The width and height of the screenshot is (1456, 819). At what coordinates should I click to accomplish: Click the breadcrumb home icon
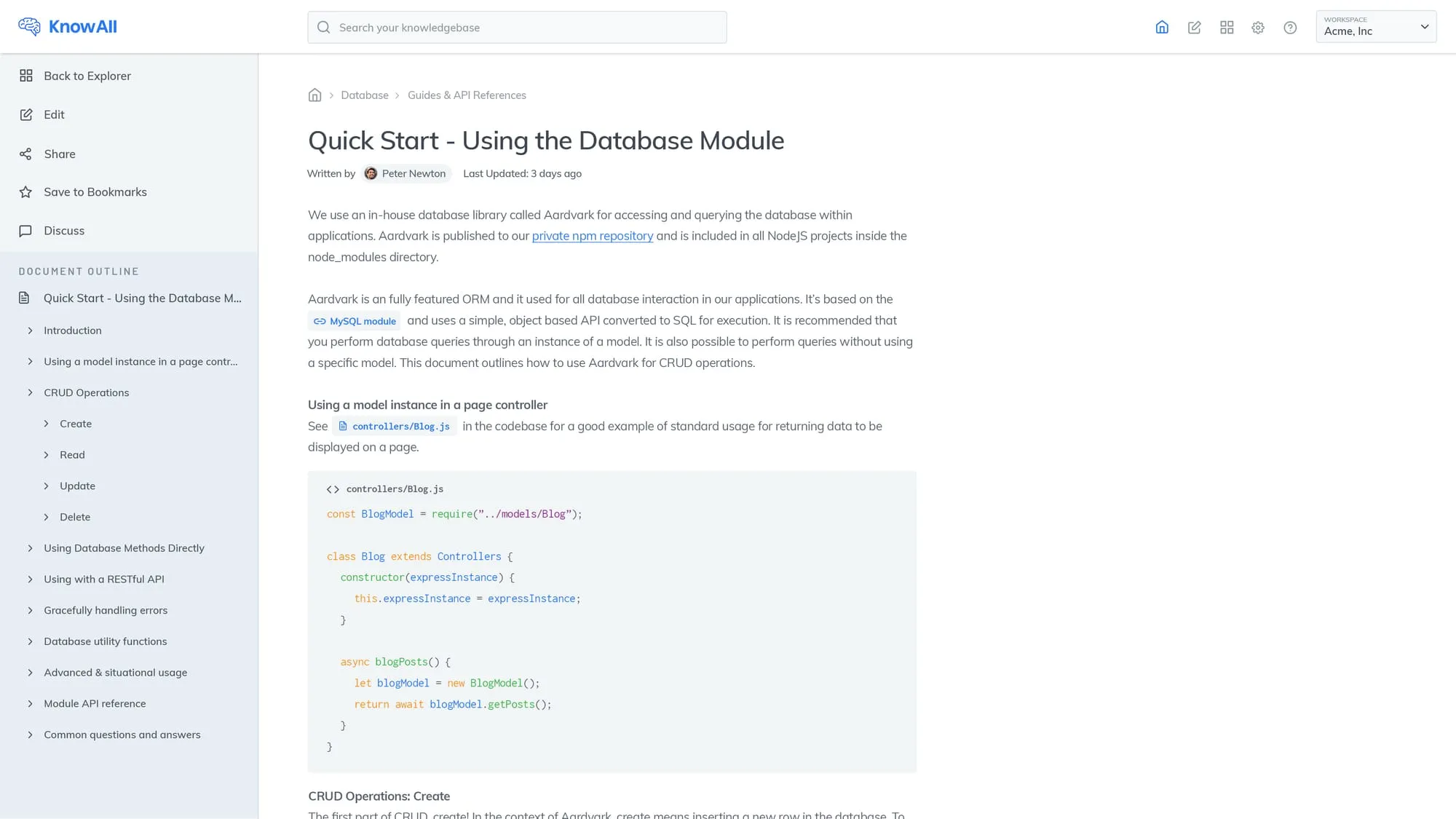[314, 95]
